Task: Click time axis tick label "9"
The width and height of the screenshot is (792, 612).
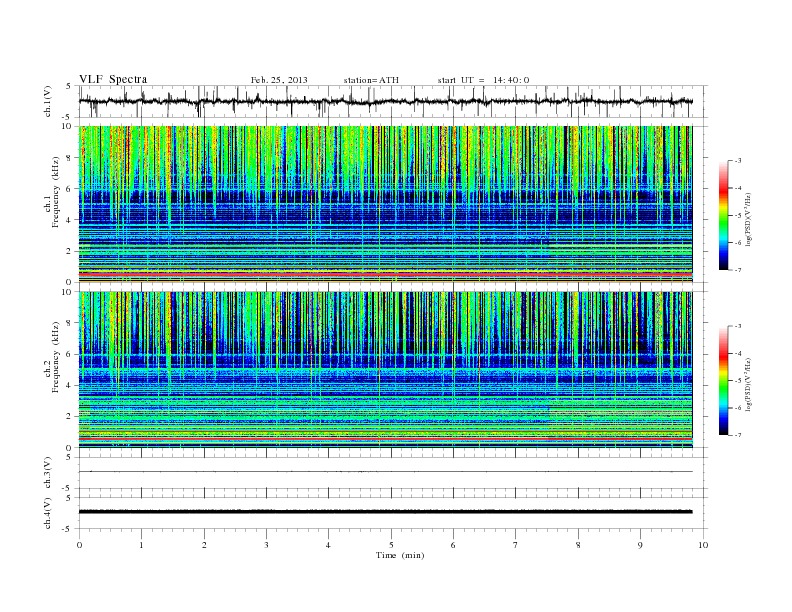Action: pos(640,545)
